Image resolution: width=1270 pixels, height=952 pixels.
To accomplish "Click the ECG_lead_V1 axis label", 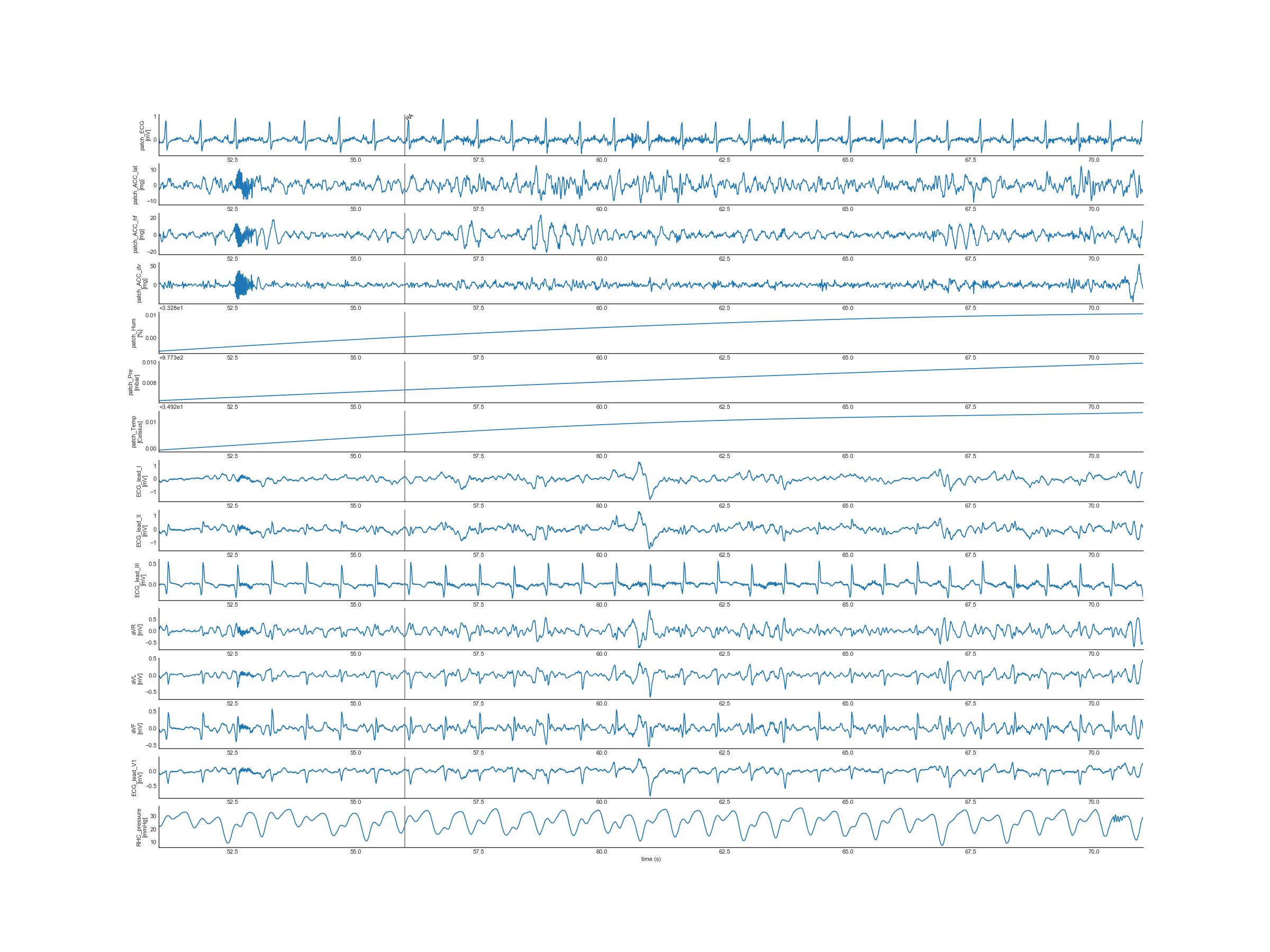I will point(137,777).
